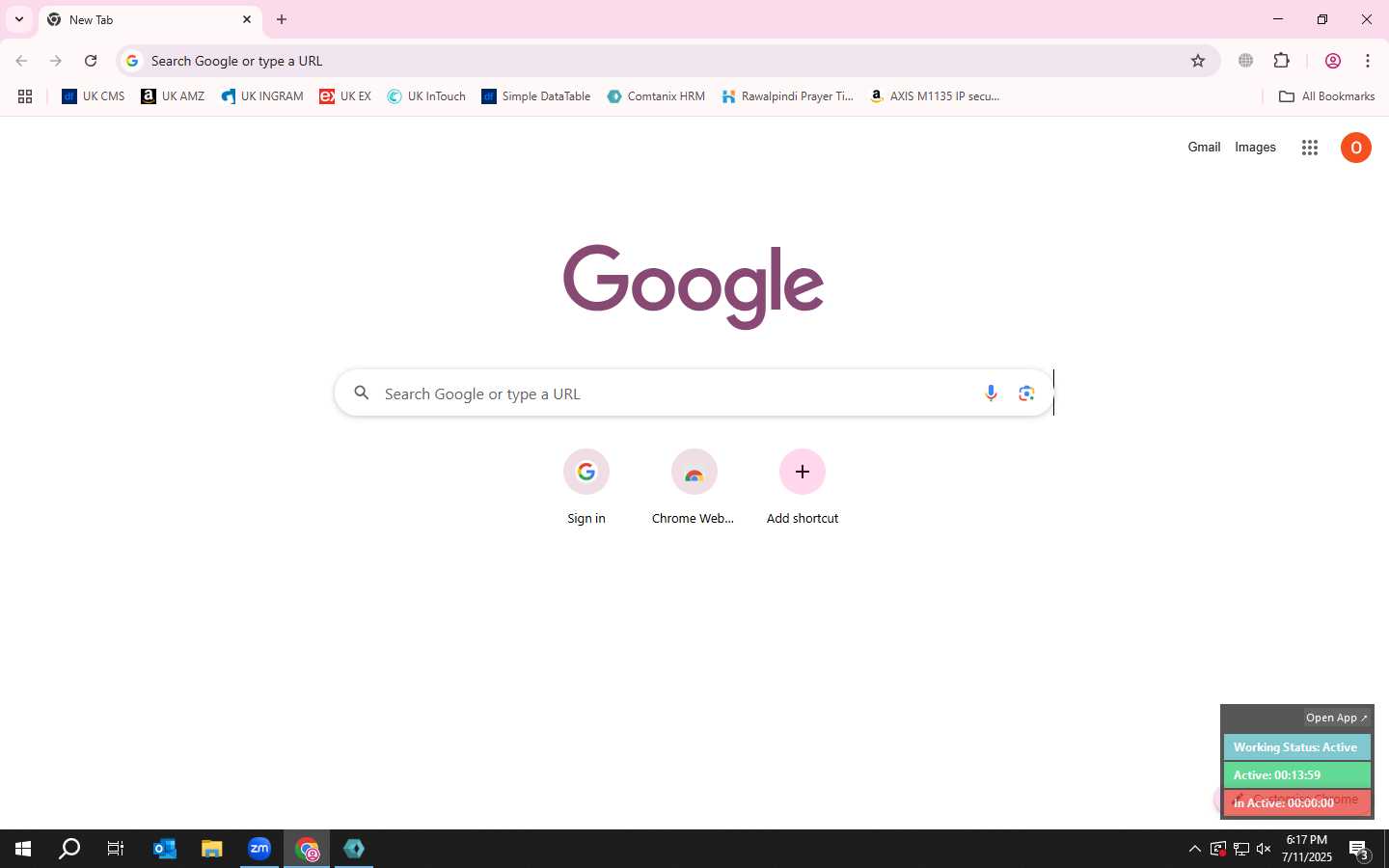
Task: Open the network status tray icon
Action: click(1241, 849)
